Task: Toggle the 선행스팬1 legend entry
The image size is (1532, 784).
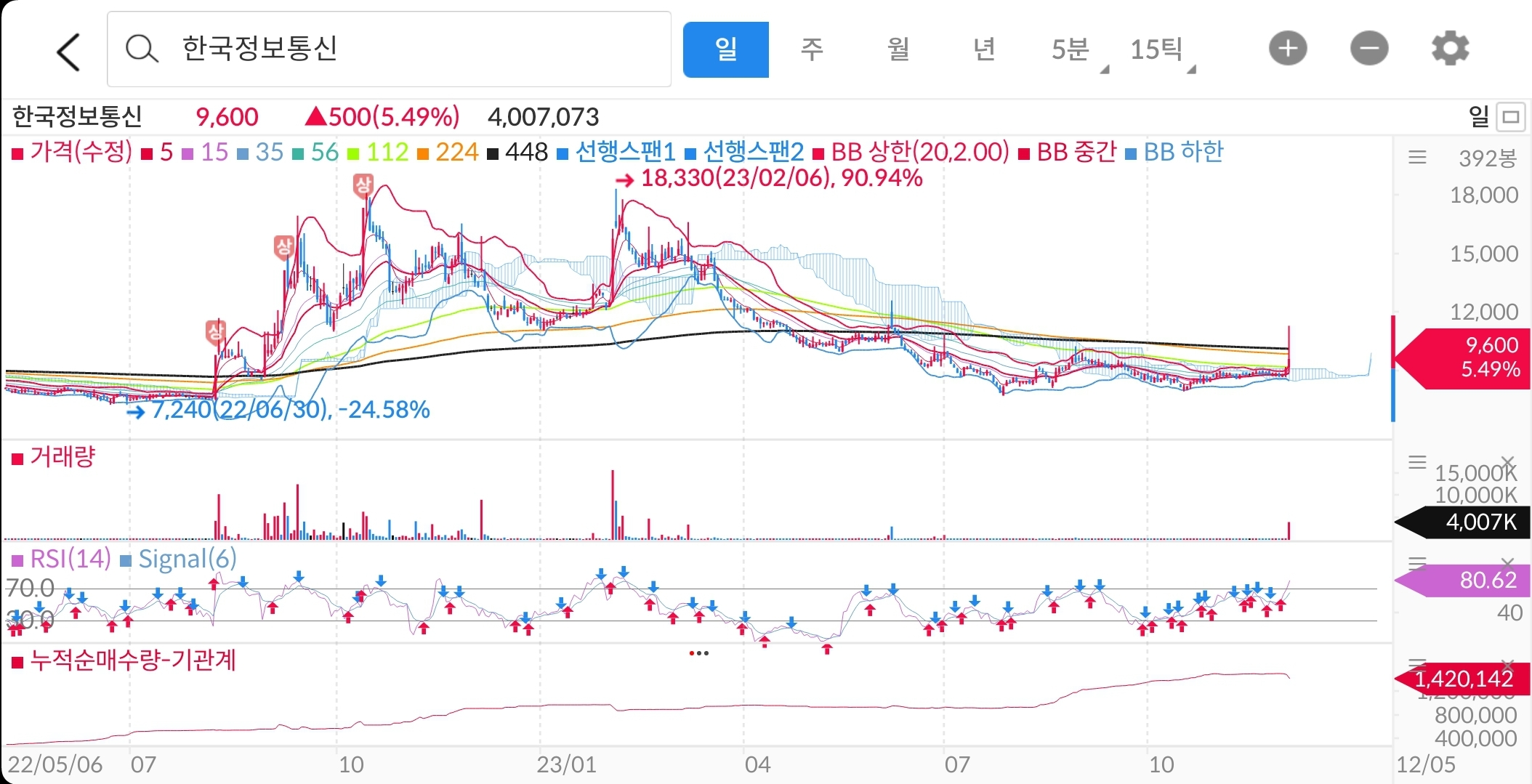Action: tap(616, 152)
